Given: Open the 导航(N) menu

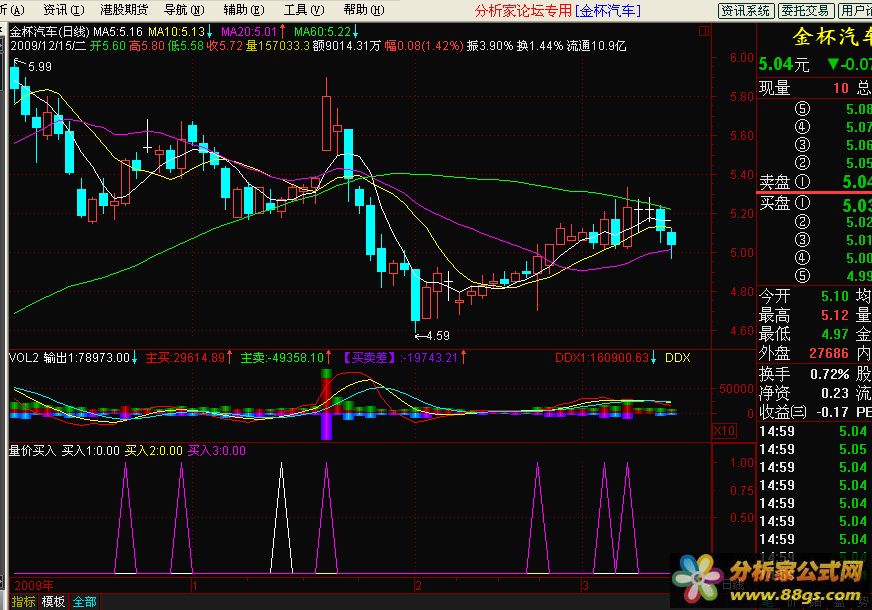Looking at the screenshot, I should [184, 10].
